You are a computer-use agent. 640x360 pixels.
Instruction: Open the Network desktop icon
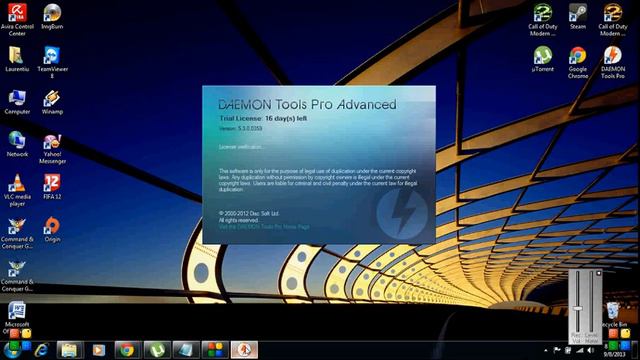tap(17, 144)
